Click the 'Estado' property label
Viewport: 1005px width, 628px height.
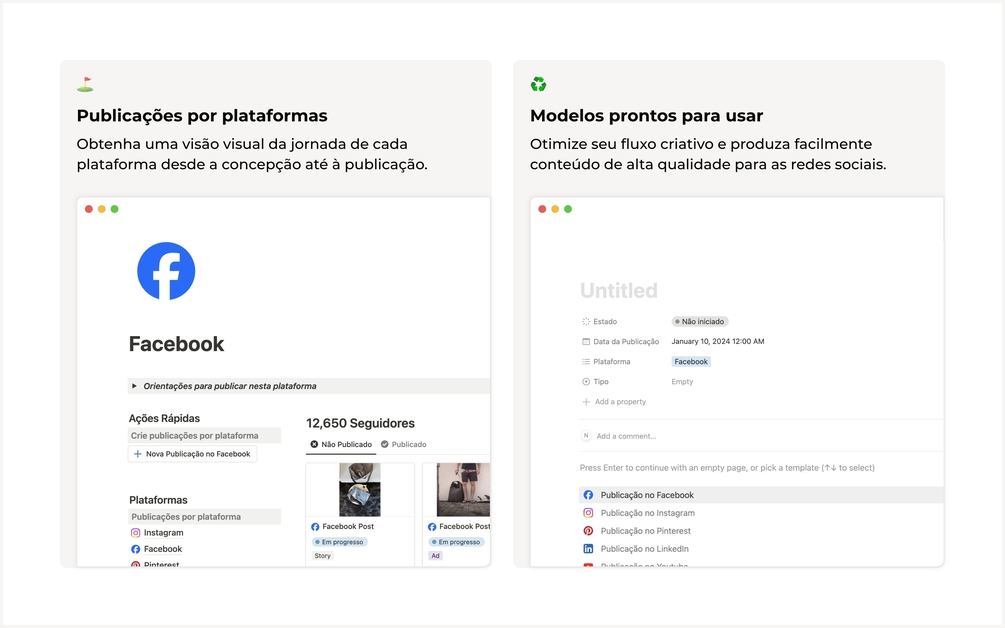605,322
